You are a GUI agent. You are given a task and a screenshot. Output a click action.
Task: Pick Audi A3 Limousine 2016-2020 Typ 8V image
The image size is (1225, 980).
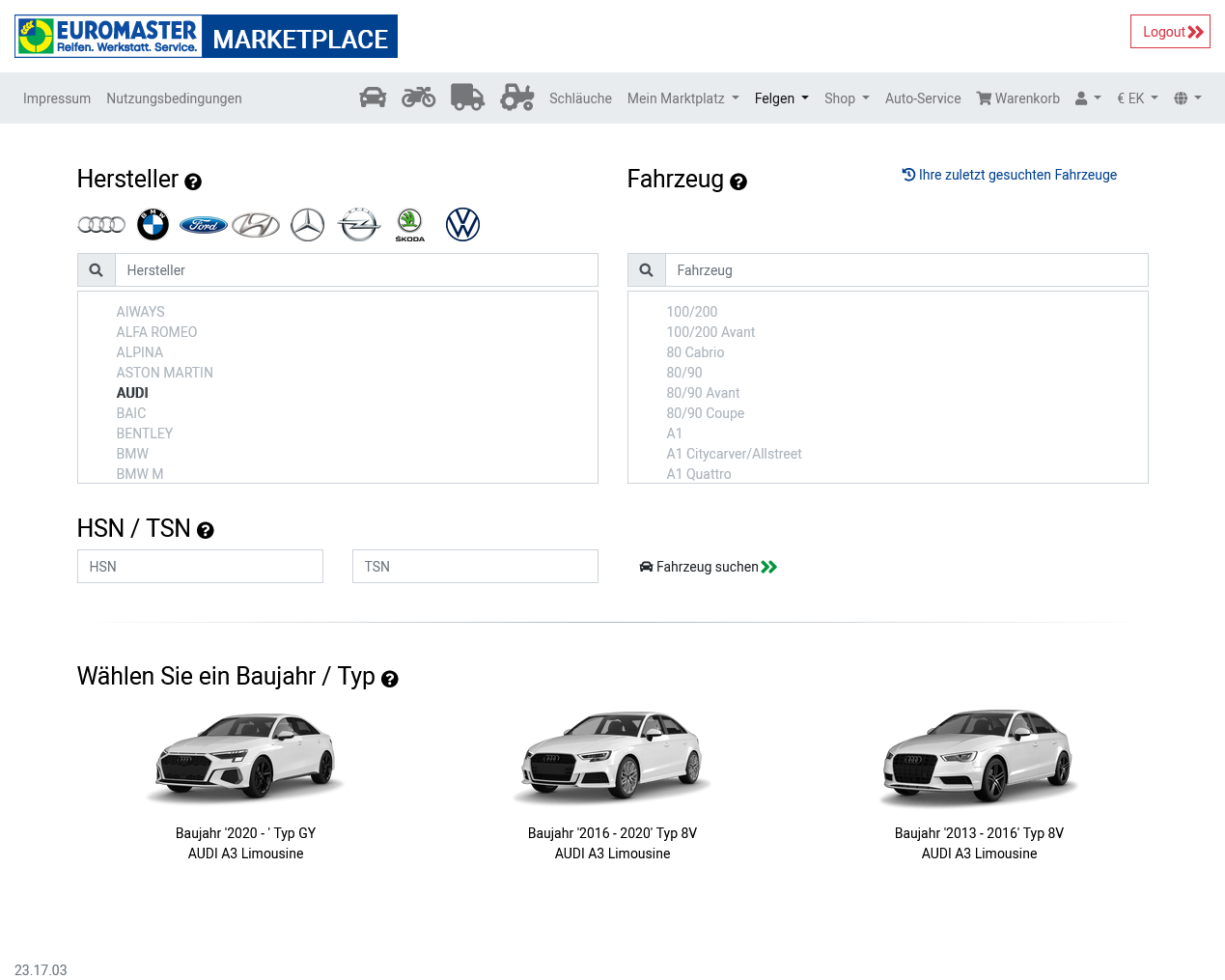[612, 757]
